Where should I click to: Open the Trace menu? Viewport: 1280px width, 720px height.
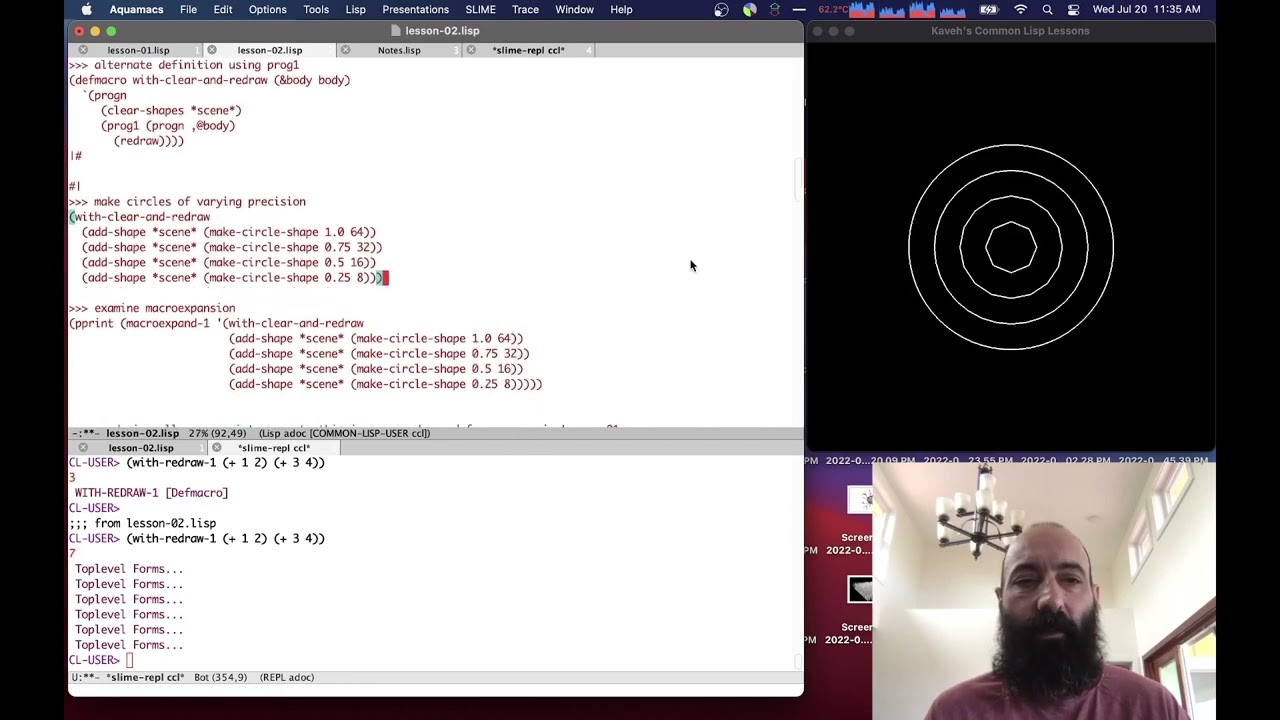pos(525,10)
